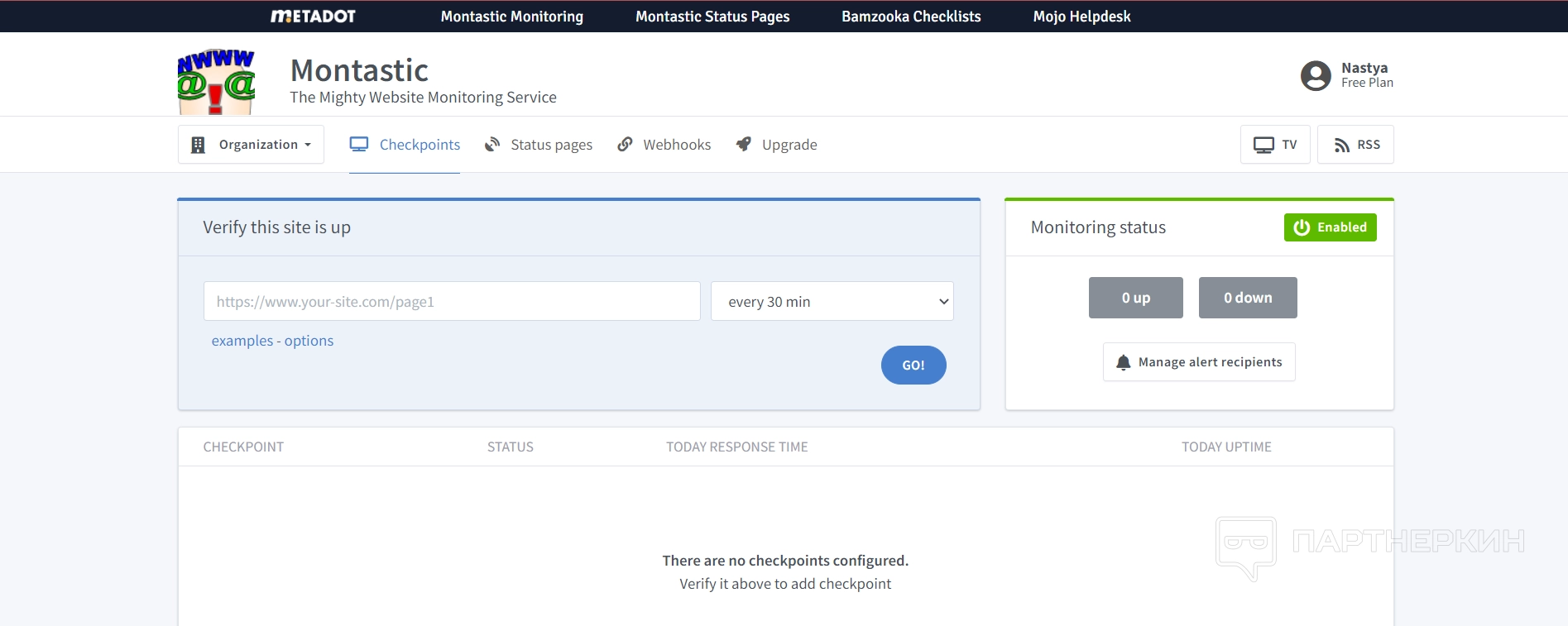Click the power icon on Enabled button

[1302, 227]
